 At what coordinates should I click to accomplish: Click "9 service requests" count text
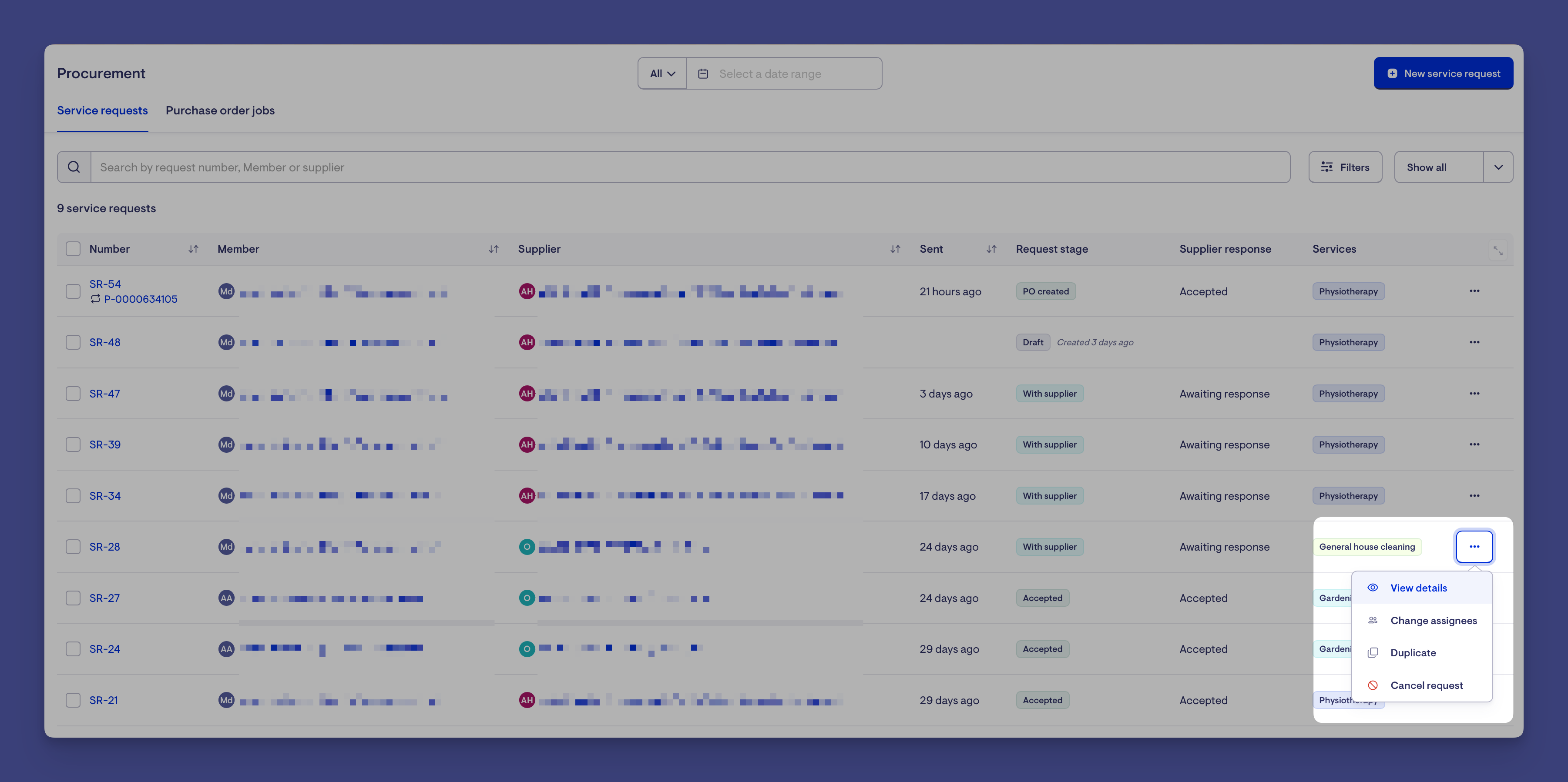pos(107,208)
